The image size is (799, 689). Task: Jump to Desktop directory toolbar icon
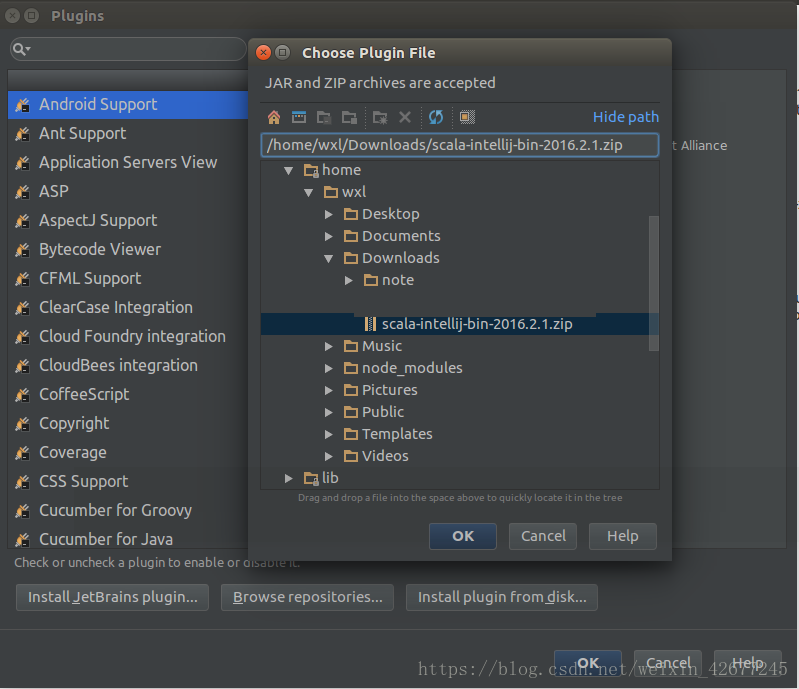click(299, 118)
